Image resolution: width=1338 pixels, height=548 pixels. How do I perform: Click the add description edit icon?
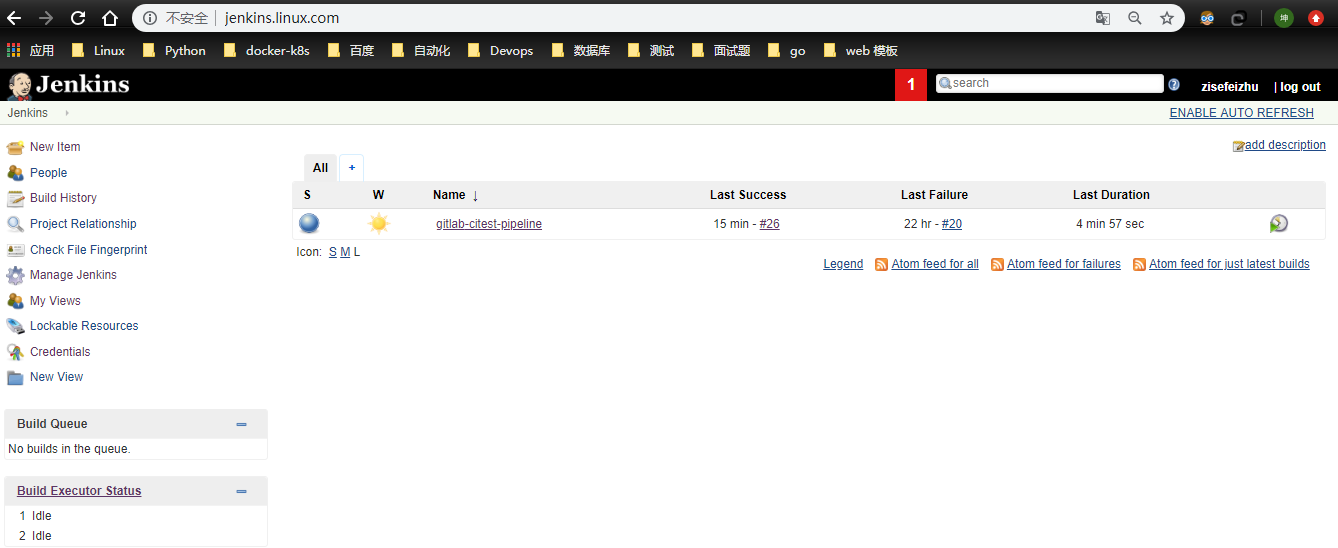click(1238, 146)
